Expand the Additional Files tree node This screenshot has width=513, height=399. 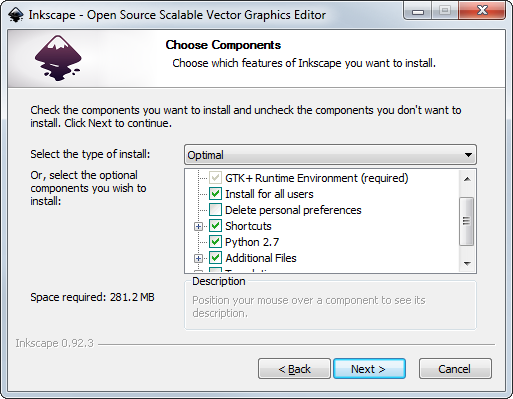pos(198,258)
